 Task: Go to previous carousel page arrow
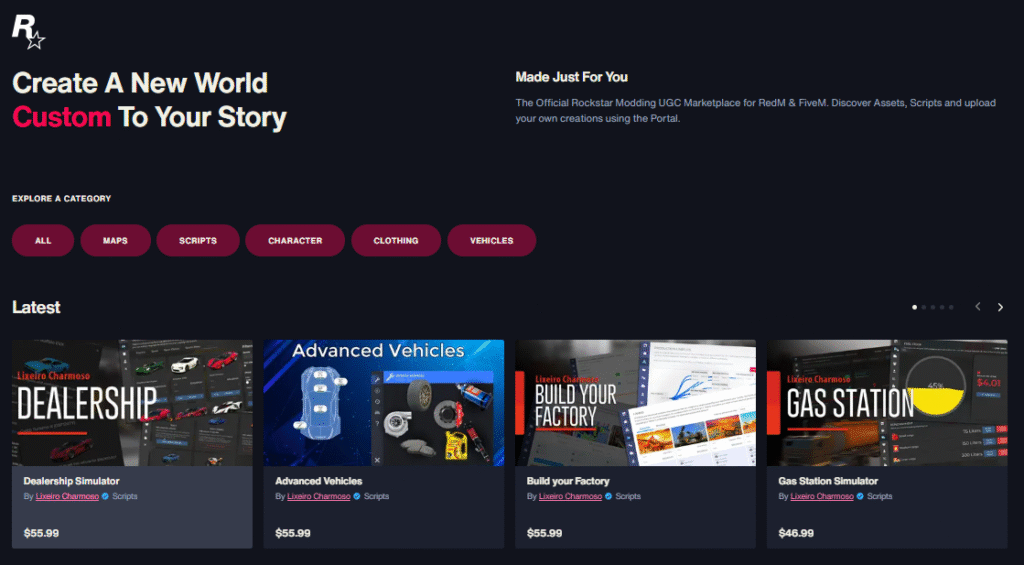(978, 307)
